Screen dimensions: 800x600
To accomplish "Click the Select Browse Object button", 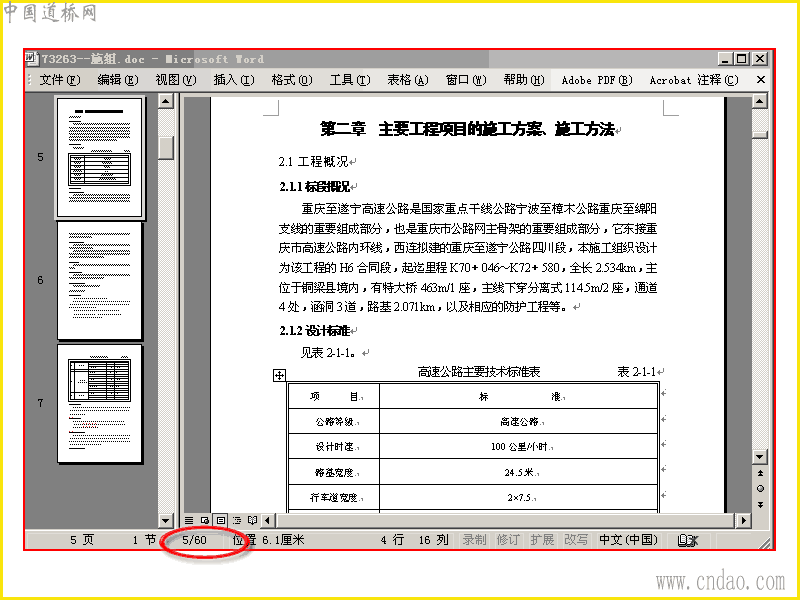I will pyautogui.click(x=760, y=489).
